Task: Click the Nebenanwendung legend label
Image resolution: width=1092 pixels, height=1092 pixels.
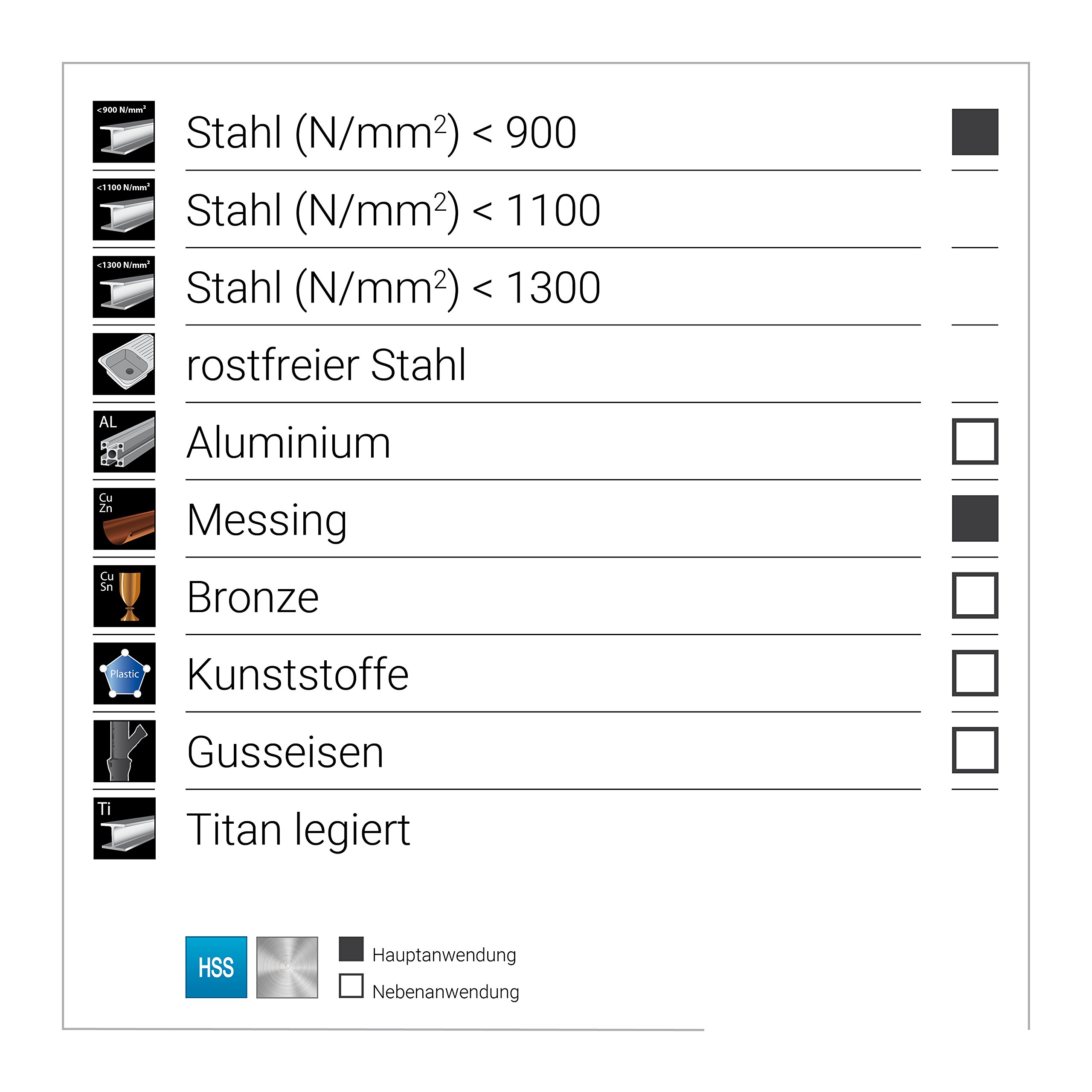Action: pos(445,992)
